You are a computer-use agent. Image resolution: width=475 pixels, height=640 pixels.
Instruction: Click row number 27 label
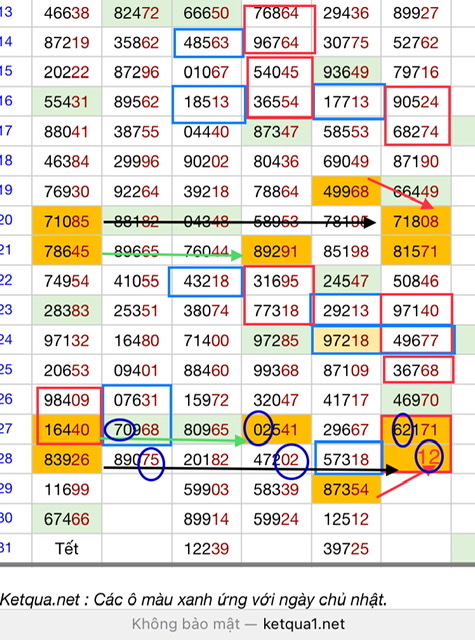coord(7,429)
